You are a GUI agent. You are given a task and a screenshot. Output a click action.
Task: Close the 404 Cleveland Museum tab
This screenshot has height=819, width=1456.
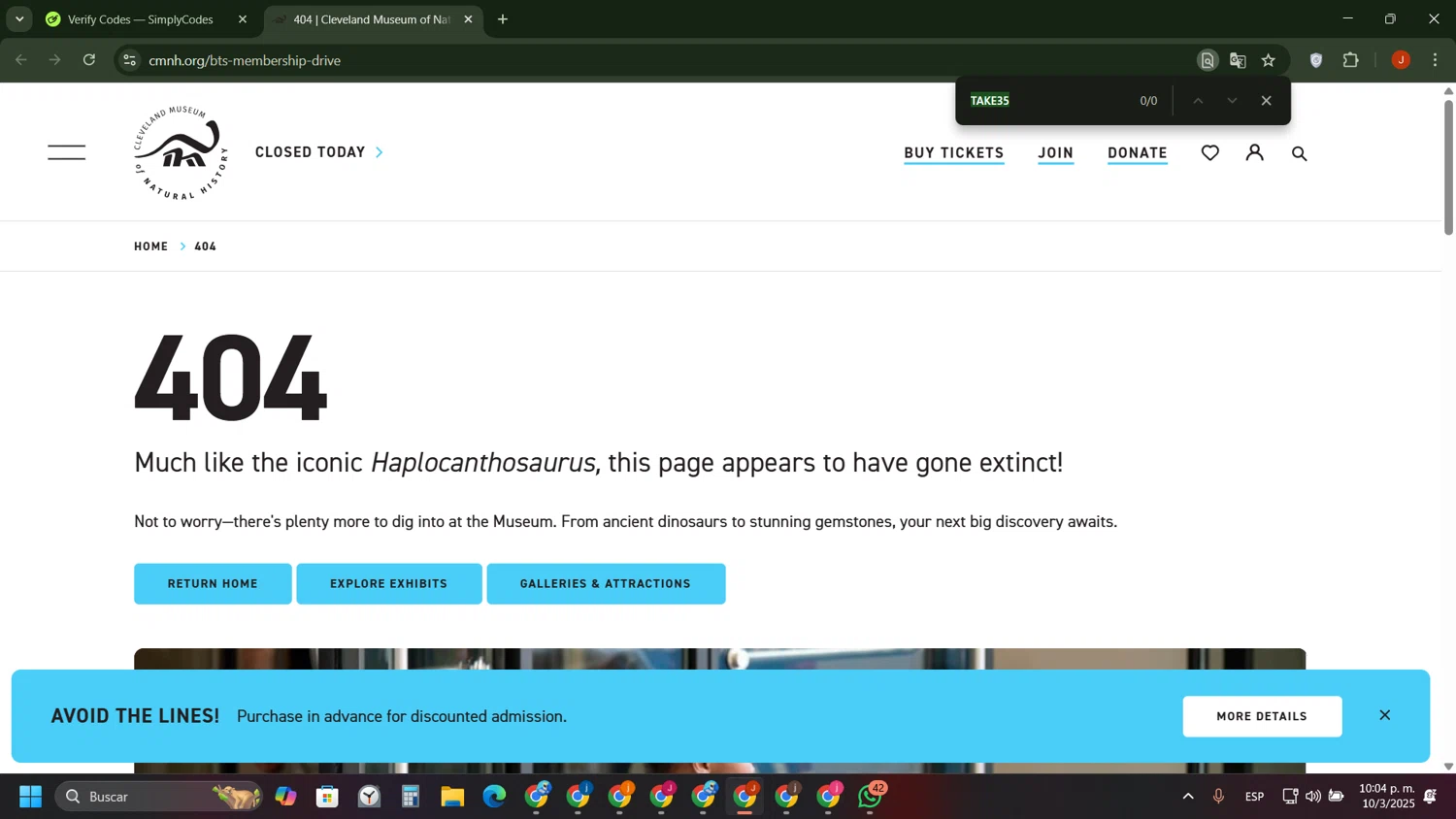point(468,19)
